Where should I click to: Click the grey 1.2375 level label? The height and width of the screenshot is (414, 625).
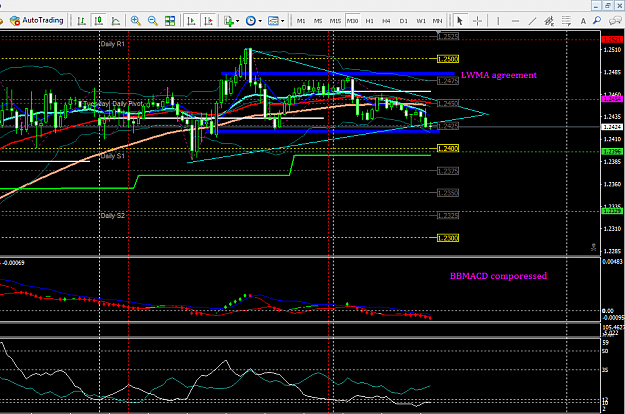[448, 171]
